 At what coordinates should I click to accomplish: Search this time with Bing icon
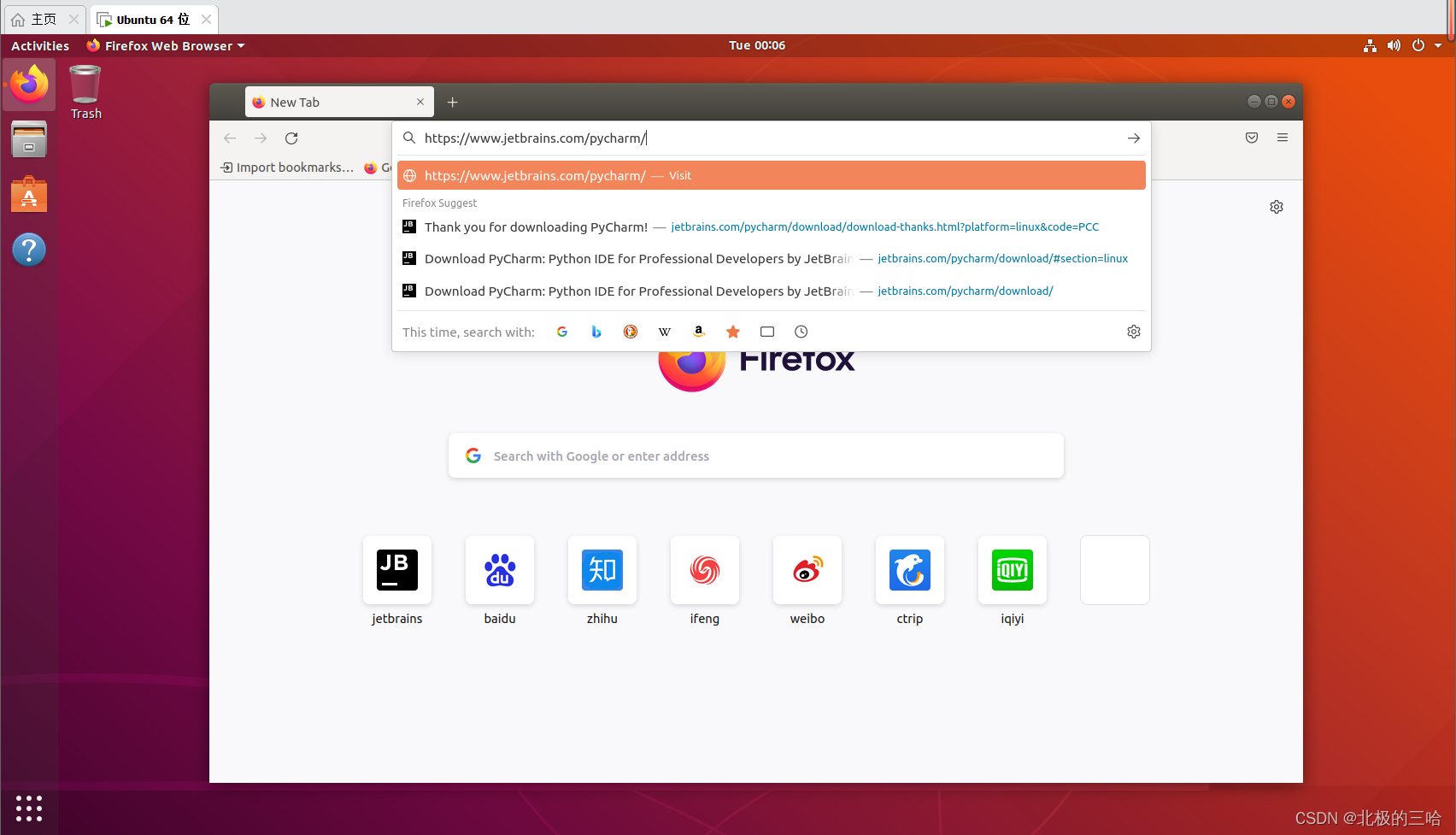(596, 332)
